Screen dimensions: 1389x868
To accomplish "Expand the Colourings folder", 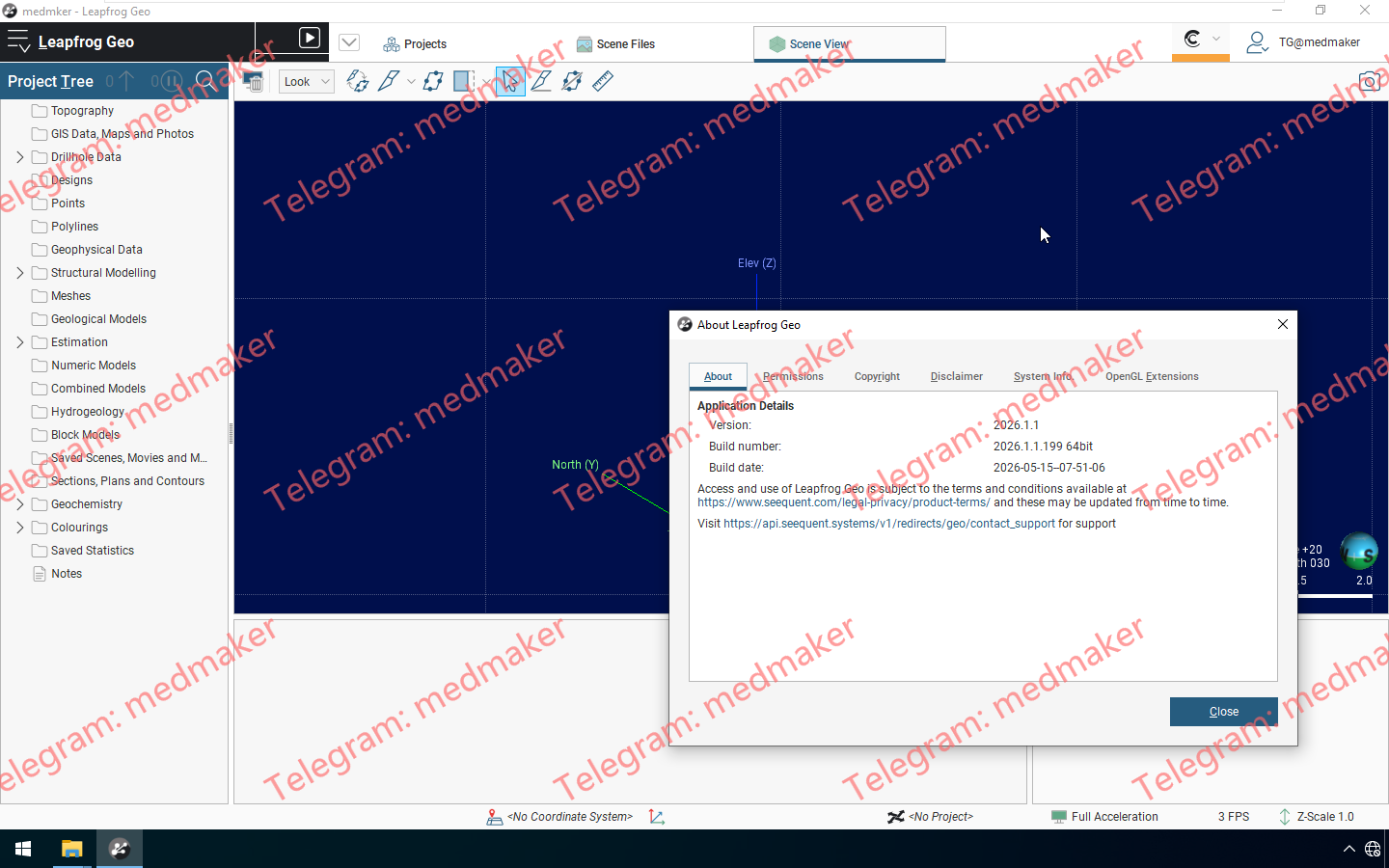I will click(20, 528).
